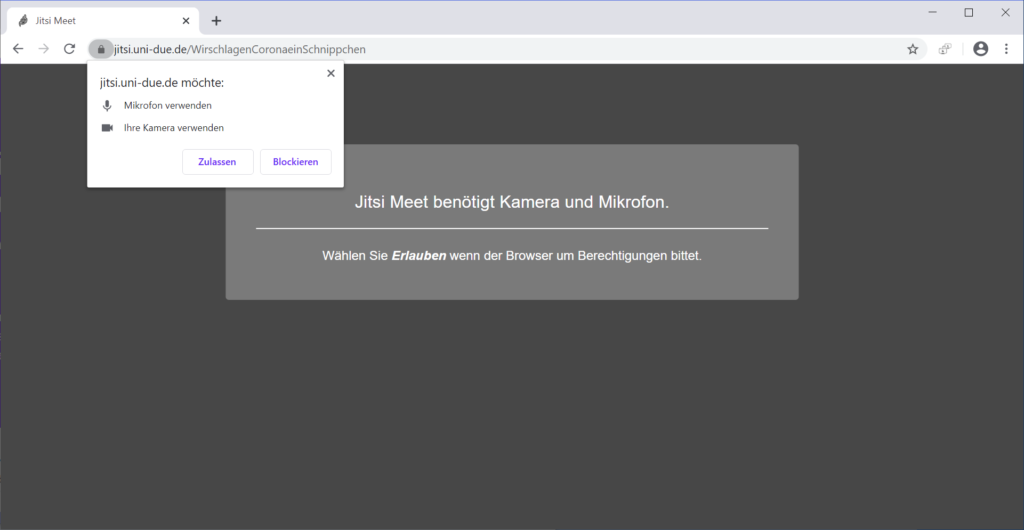Deny access with the Blockieren button
Viewport: 1024px width, 530px height.
[x=296, y=162]
